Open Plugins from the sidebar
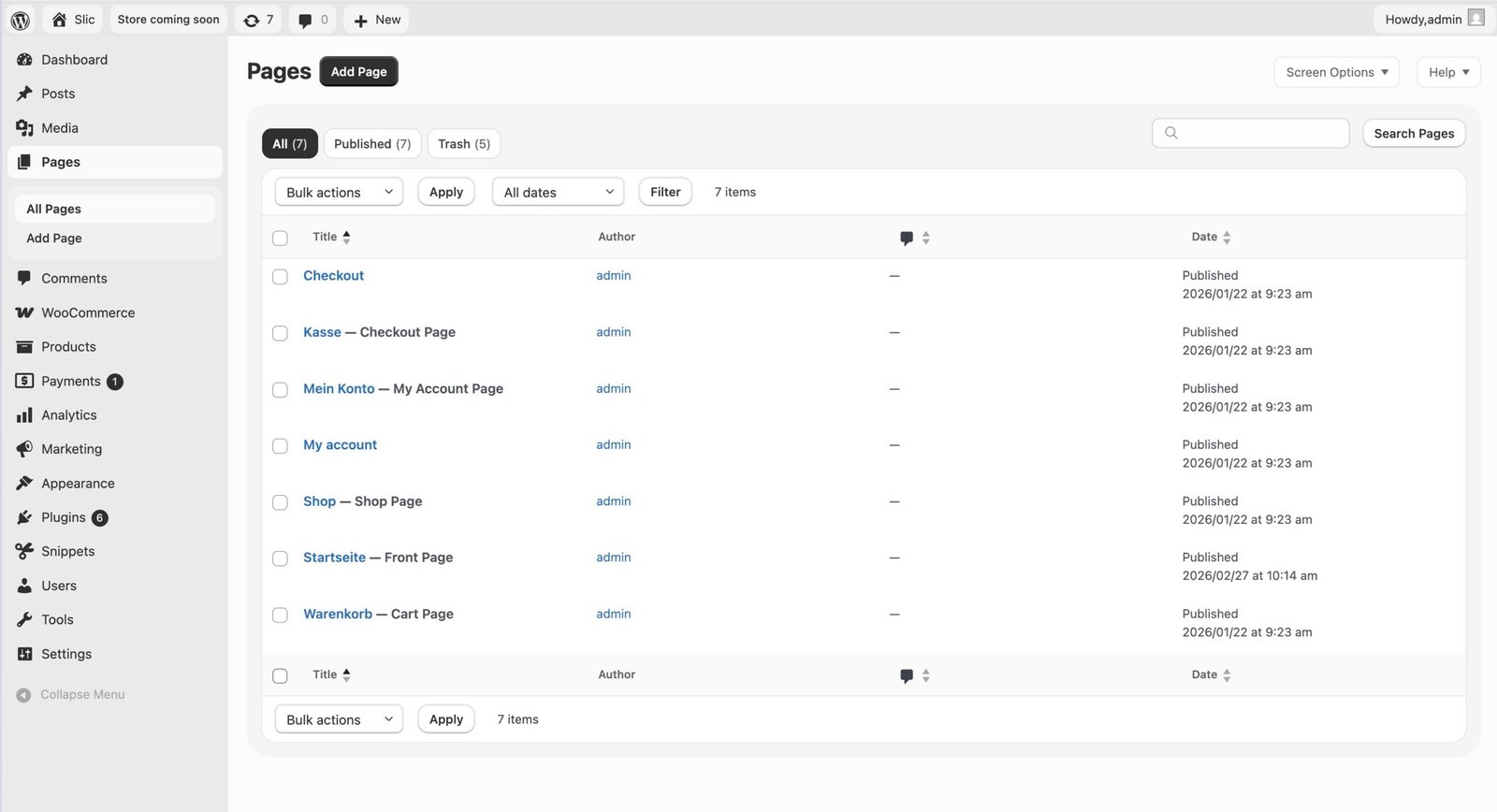 [64, 517]
